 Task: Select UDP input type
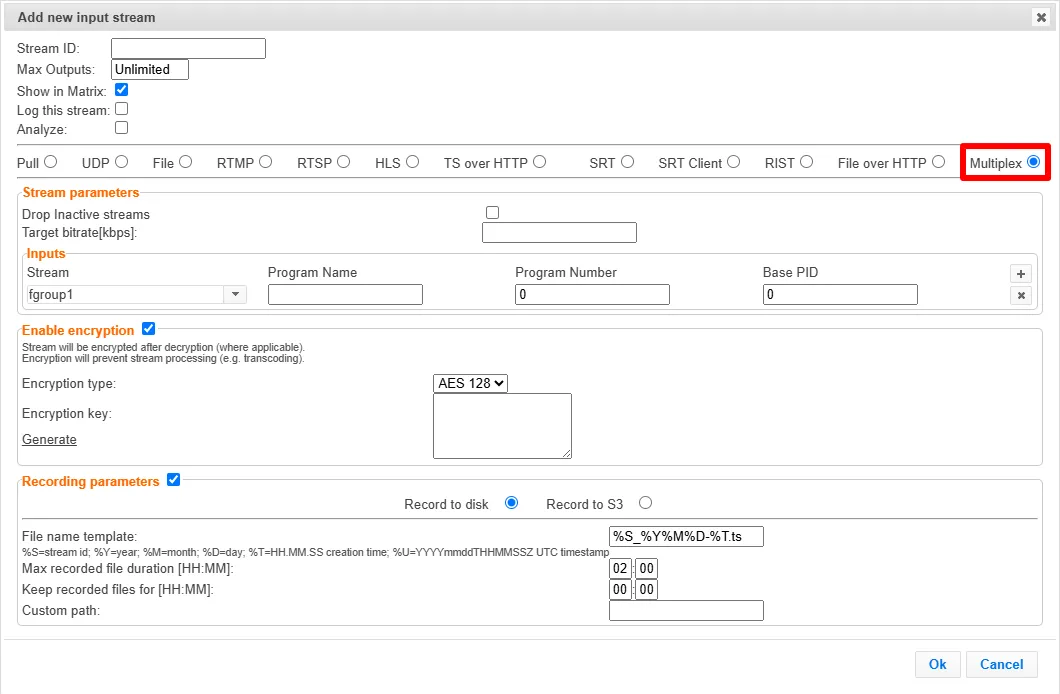(x=122, y=162)
